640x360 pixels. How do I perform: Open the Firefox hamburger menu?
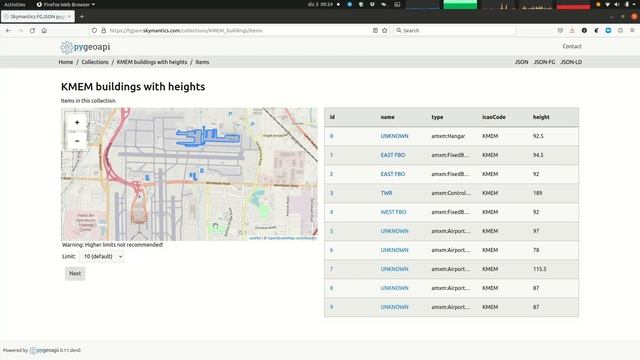pyautogui.click(x=632, y=31)
